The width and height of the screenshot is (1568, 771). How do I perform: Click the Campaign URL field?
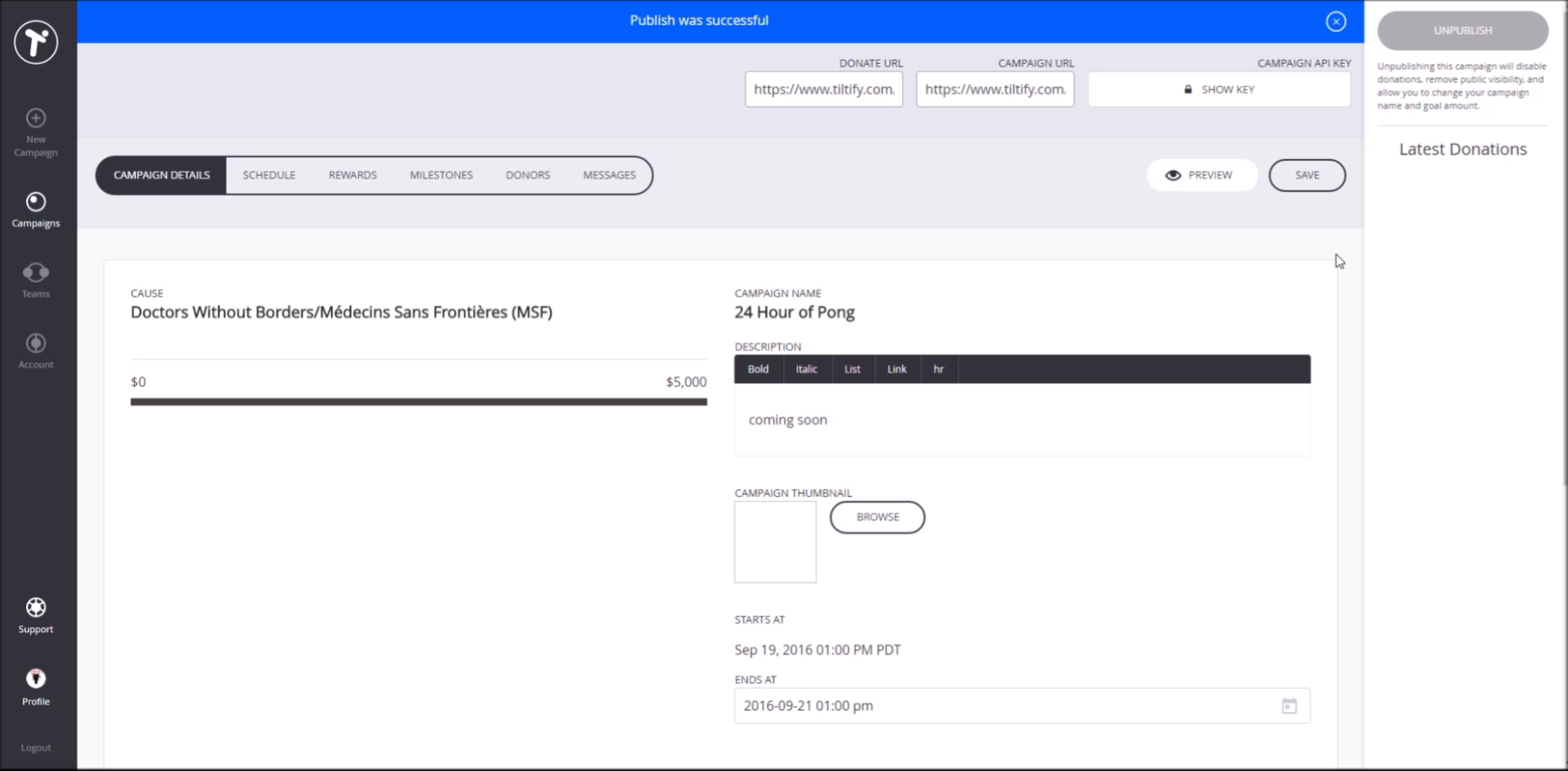[995, 89]
